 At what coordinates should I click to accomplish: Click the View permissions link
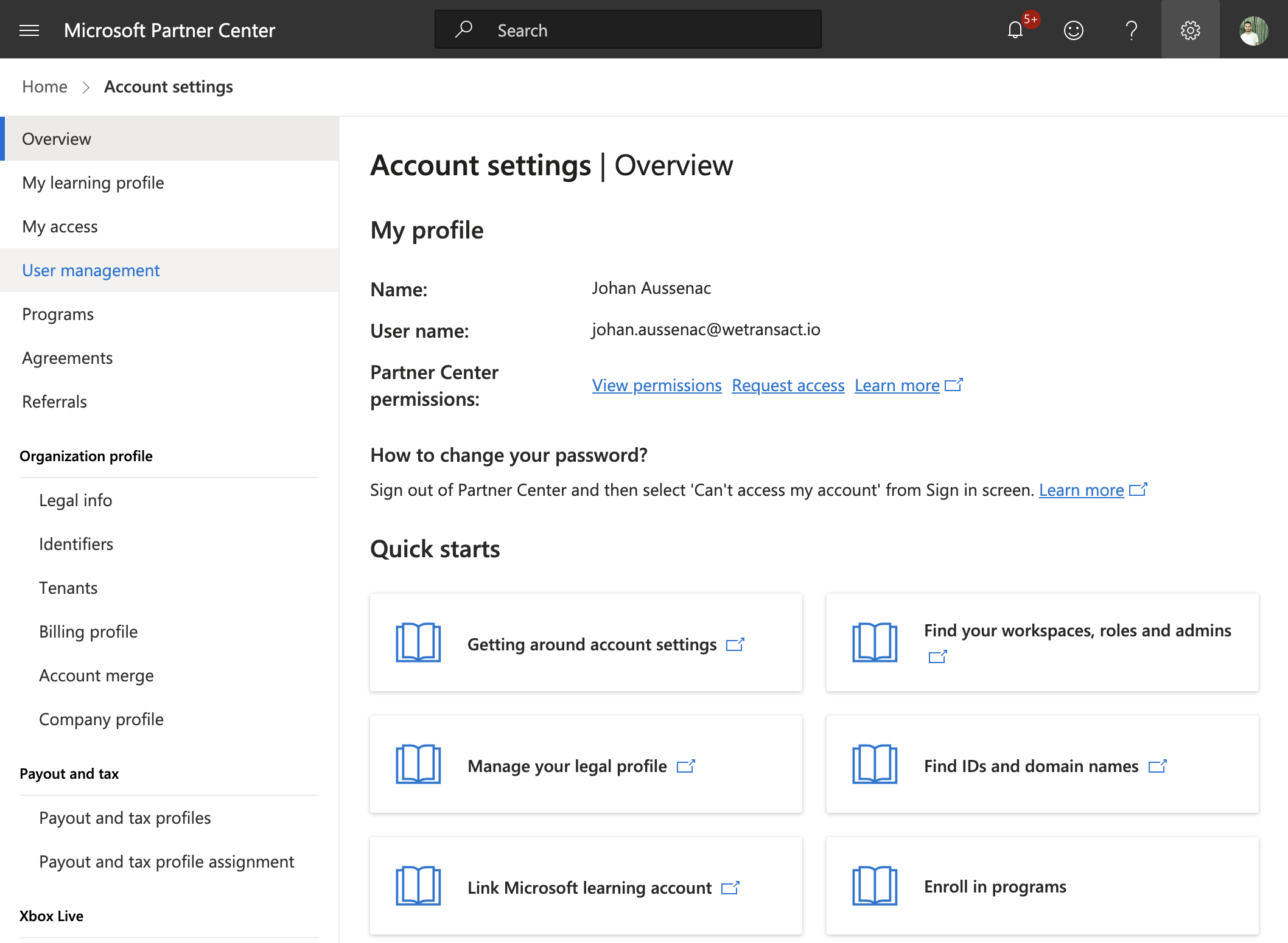[657, 385]
